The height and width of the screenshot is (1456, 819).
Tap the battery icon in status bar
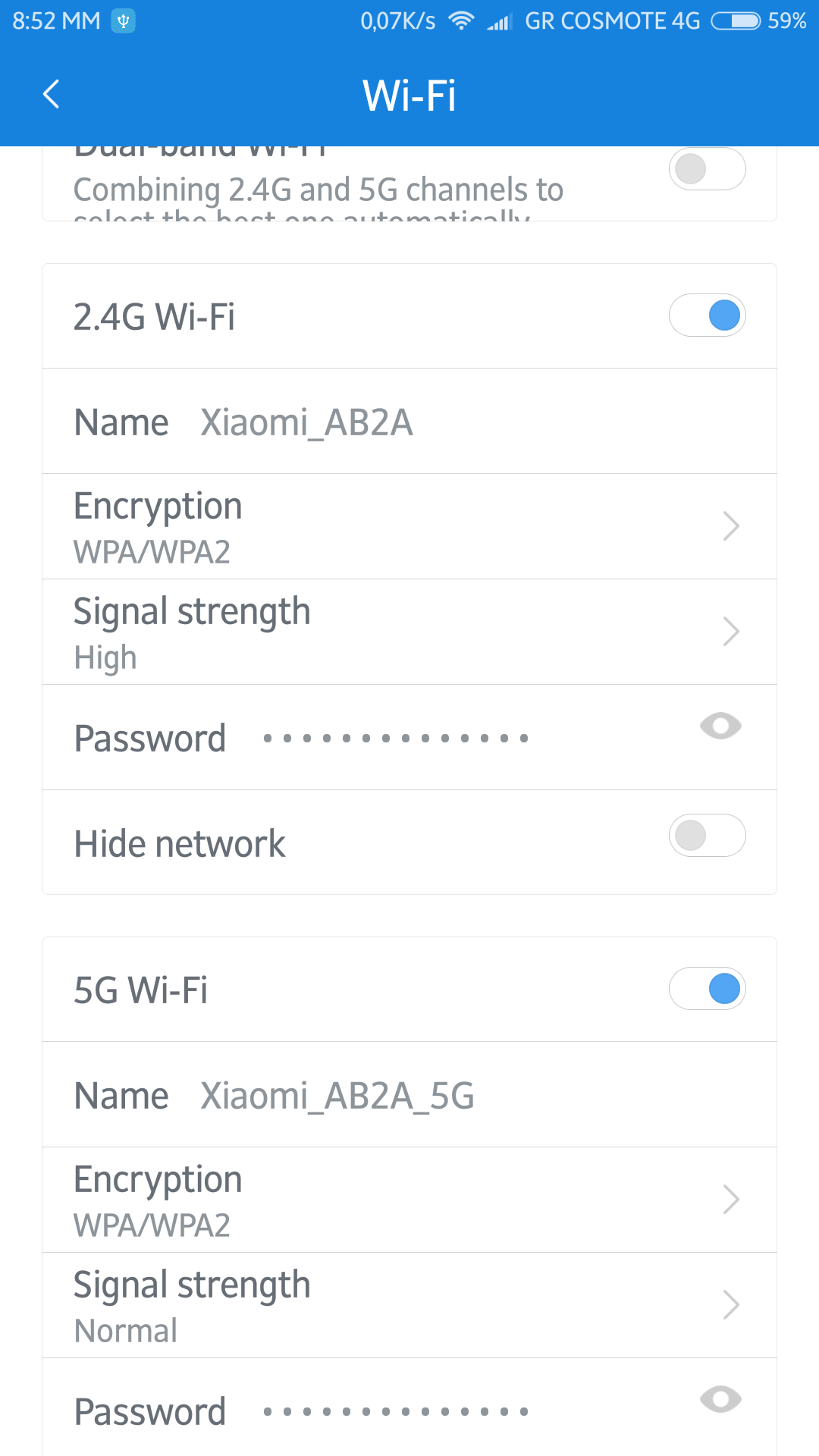click(x=736, y=20)
